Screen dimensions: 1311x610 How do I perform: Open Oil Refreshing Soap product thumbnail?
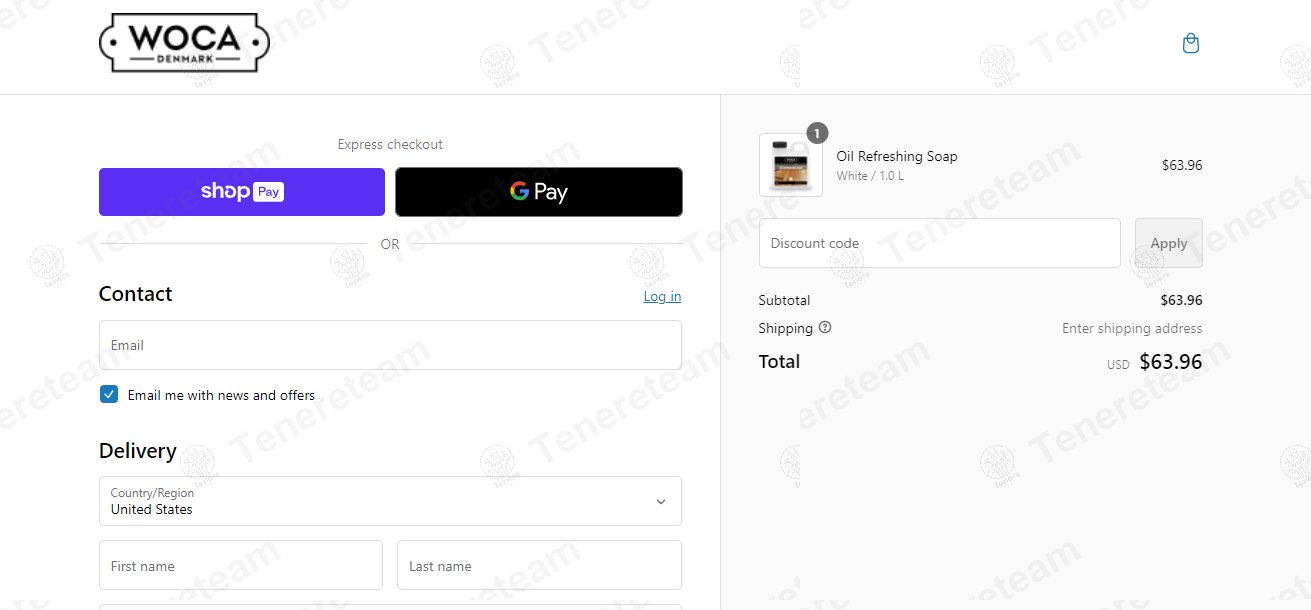pos(791,165)
